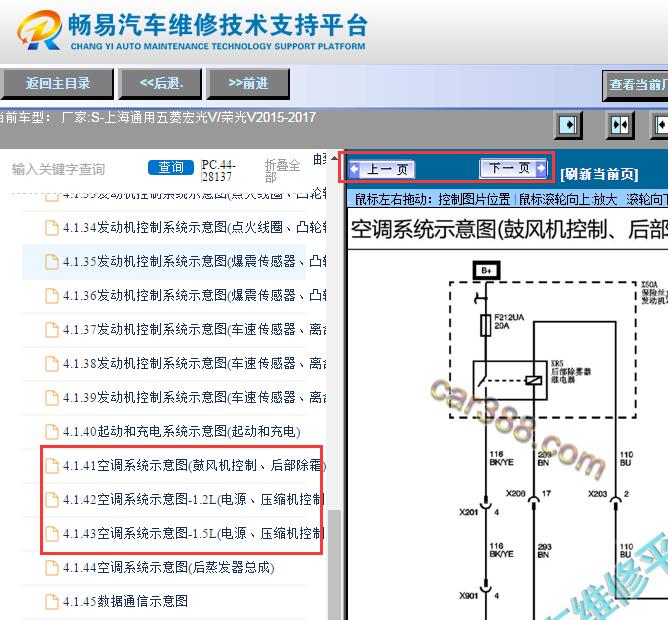Screen dimensions: 668x620
Task: Click the partially visible left-arrow layout icon
Action: [x=659, y=125]
